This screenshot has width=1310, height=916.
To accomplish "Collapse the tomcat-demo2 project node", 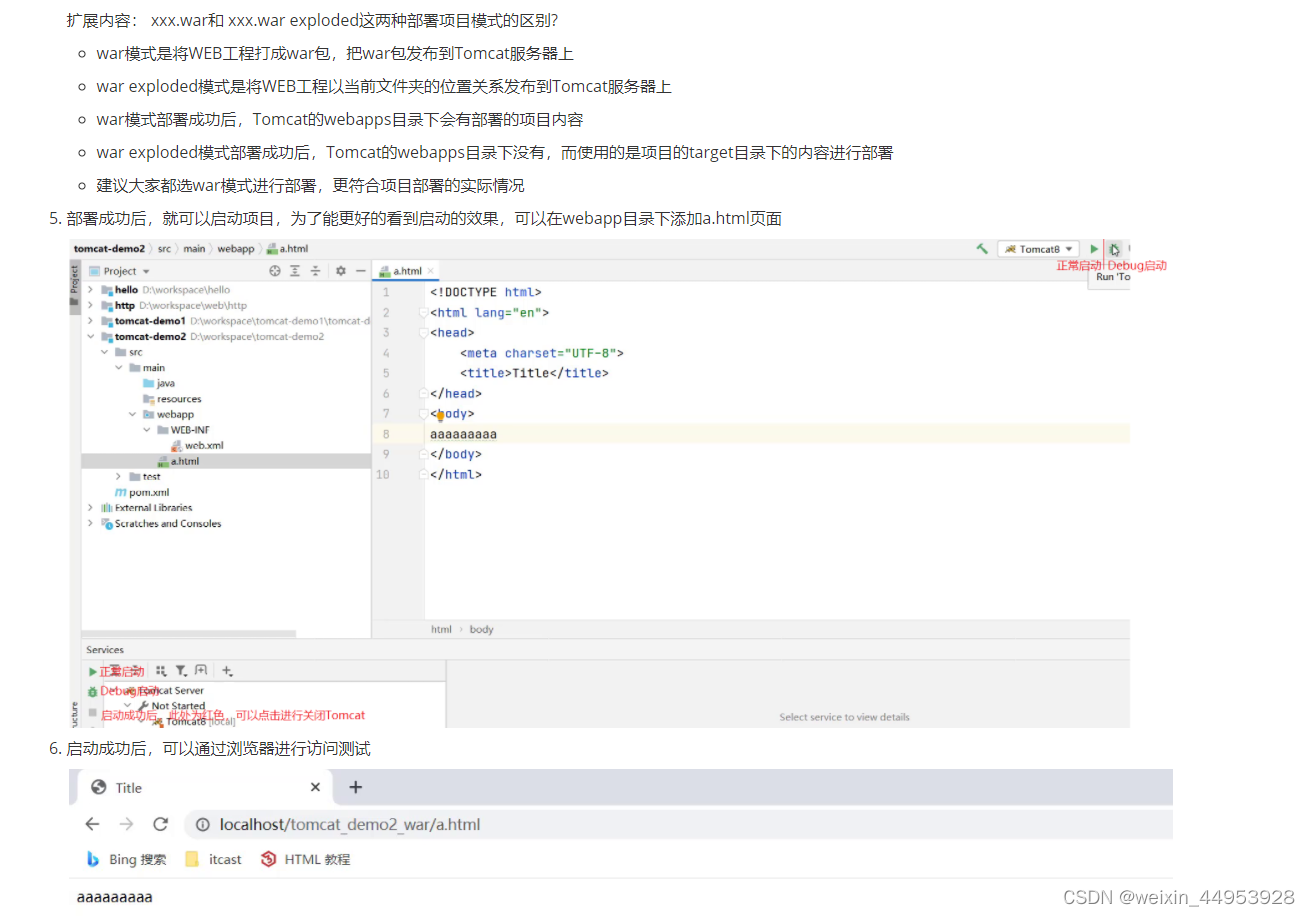I will point(91,337).
